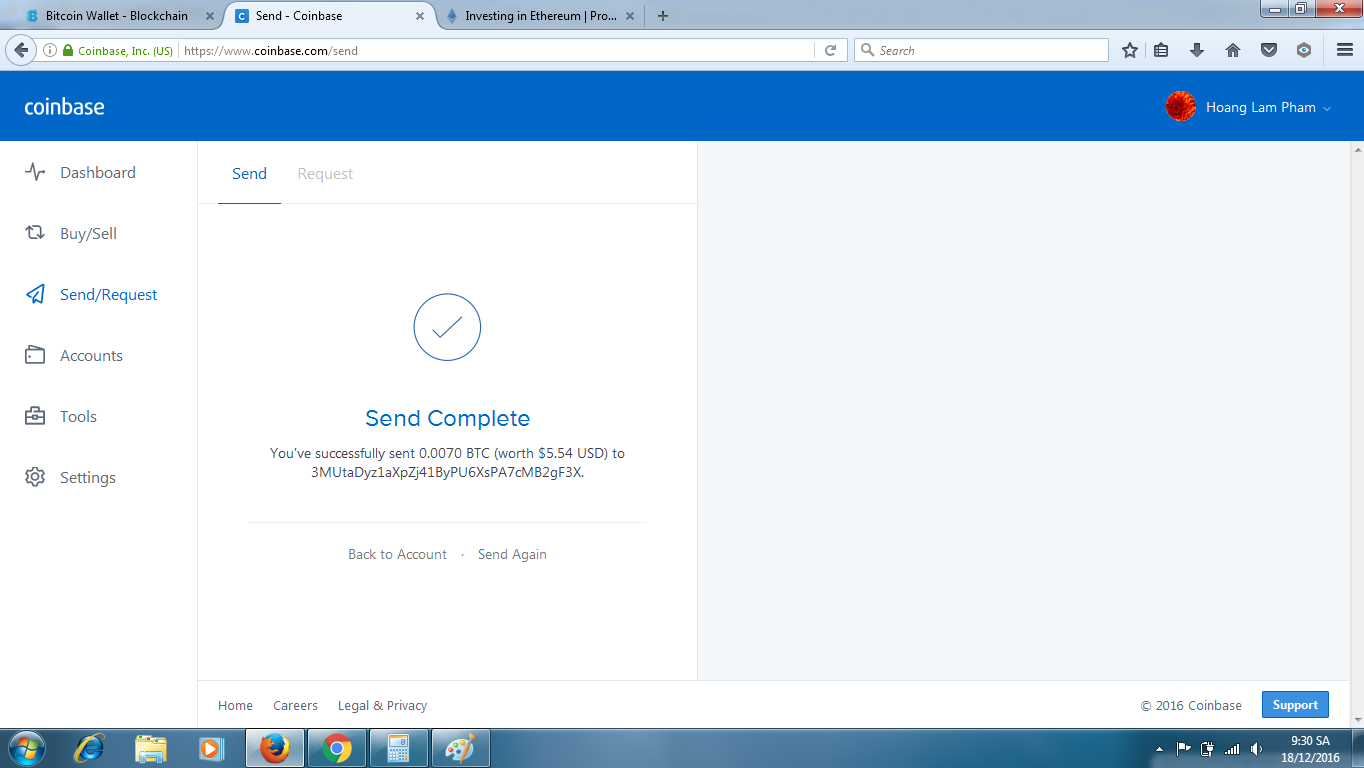The image size is (1364, 768).
Task: Click the recipient address 3MUtaDyz1aXpZj41ByPU6XsPA7cMB2gF3X
Action: tap(447, 472)
